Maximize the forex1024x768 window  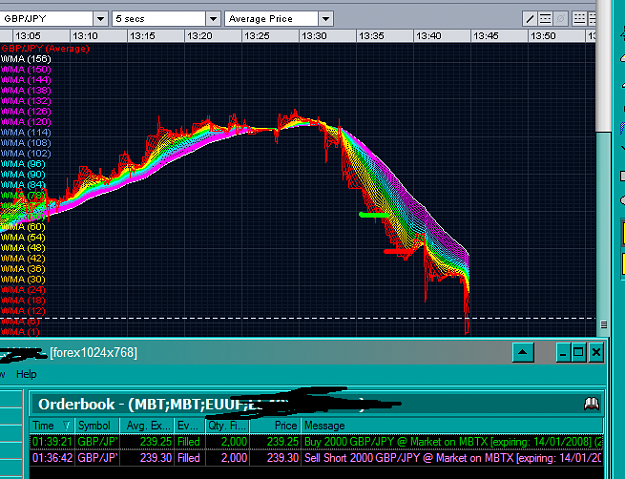pos(578,352)
